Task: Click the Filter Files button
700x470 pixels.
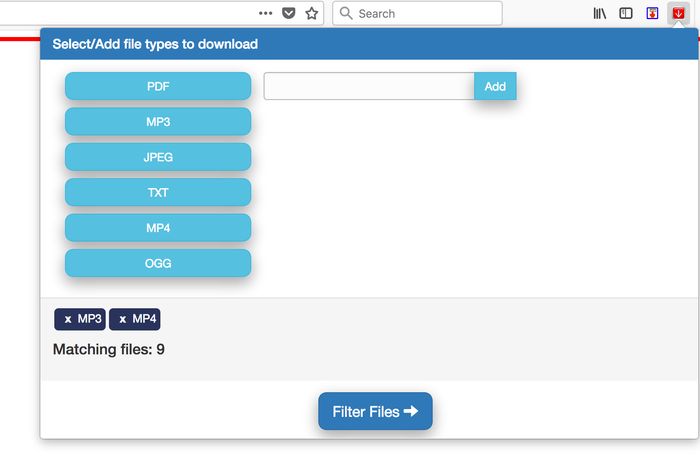Action: pos(375,411)
